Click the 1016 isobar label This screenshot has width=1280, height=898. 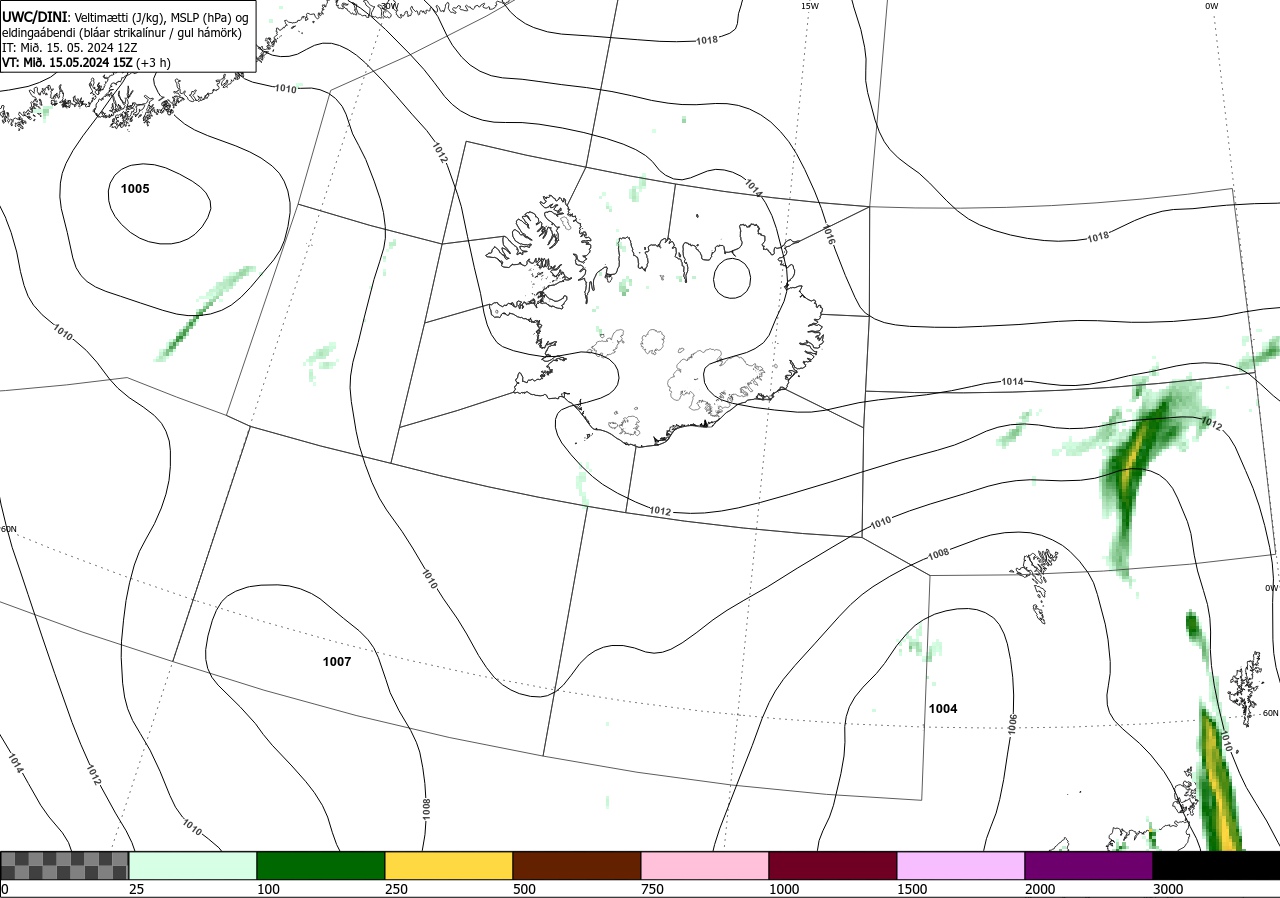click(x=829, y=236)
